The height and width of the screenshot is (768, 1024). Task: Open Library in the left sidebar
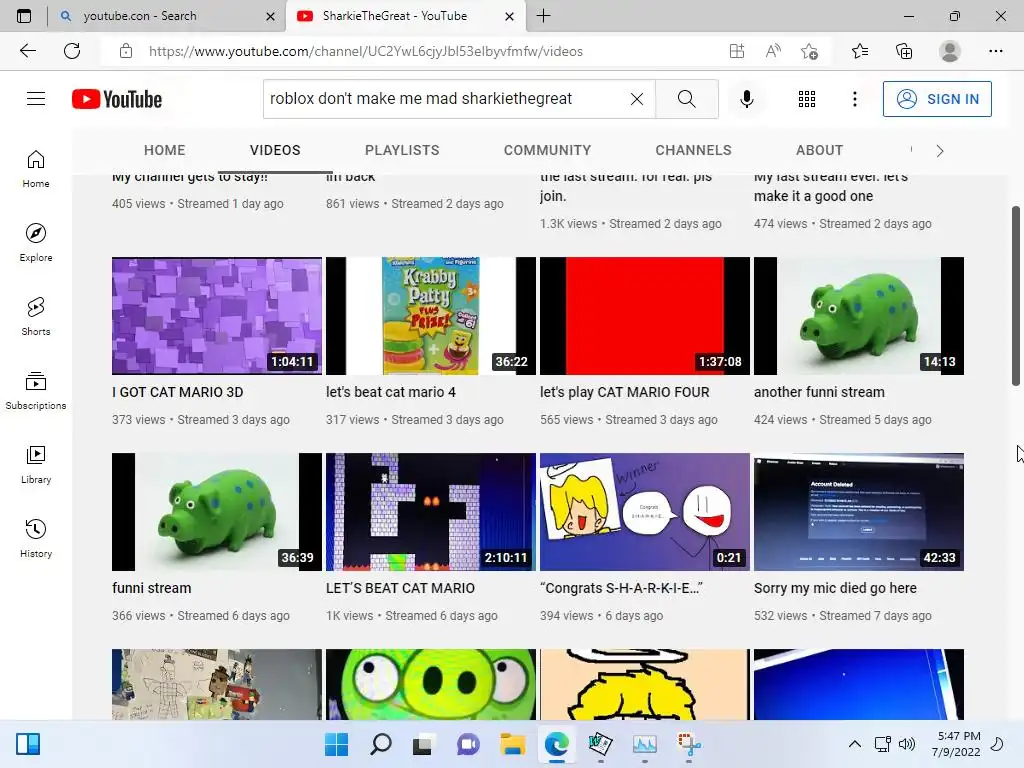[36, 464]
